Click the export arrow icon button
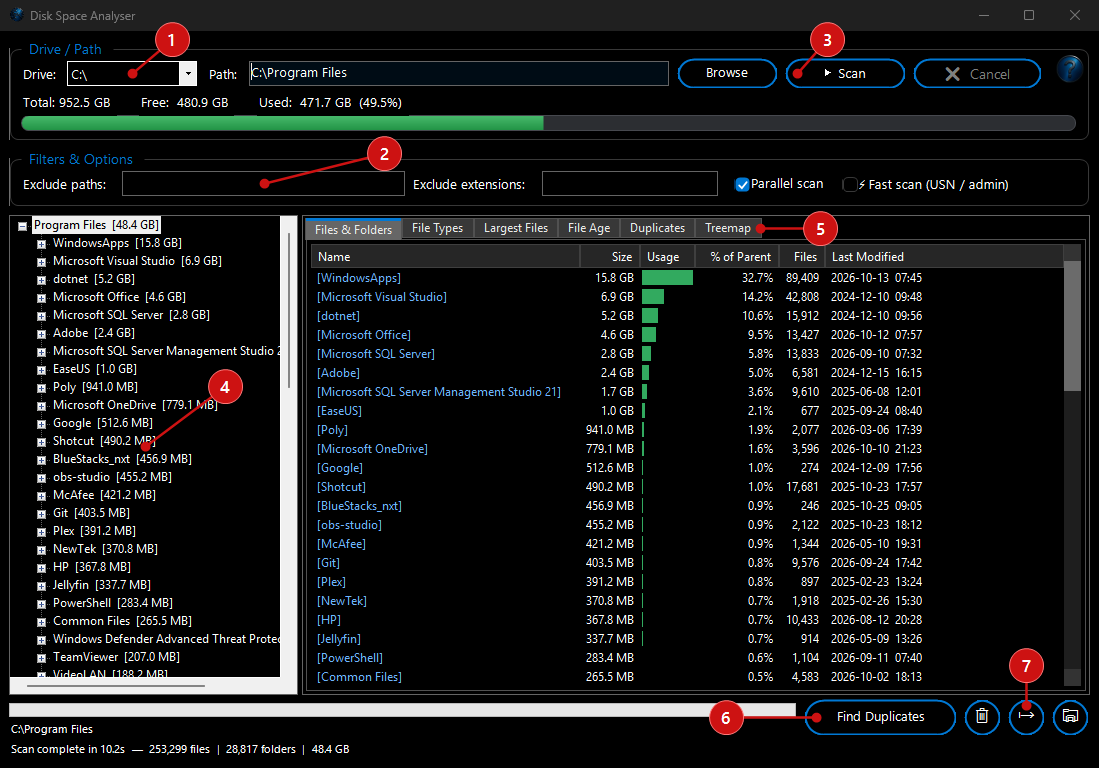 pyautogui.click(x=1026, y=717)
